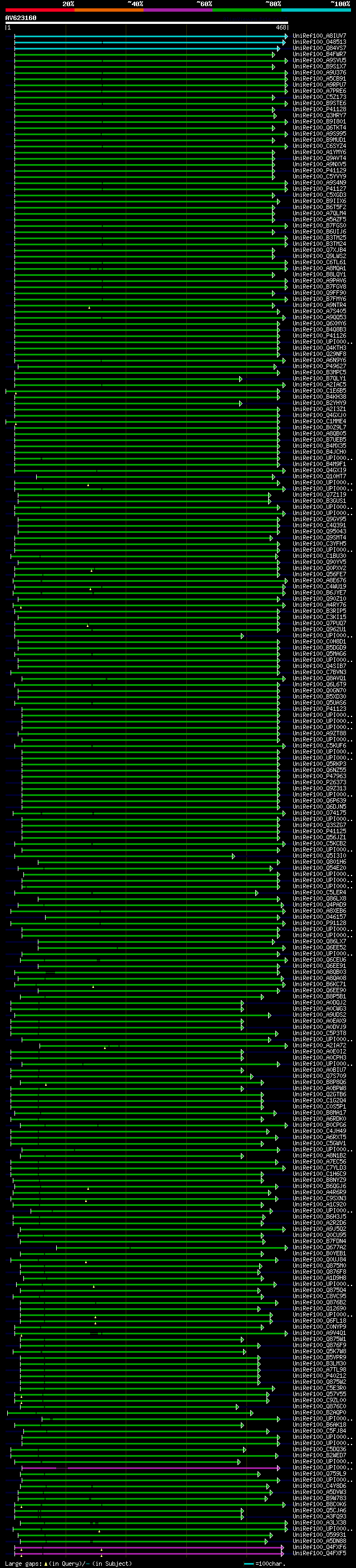The width and height of the screenshot is (356, 1568).
Task: Open hit UniRef100_A2IA72
Action: 319,1046
